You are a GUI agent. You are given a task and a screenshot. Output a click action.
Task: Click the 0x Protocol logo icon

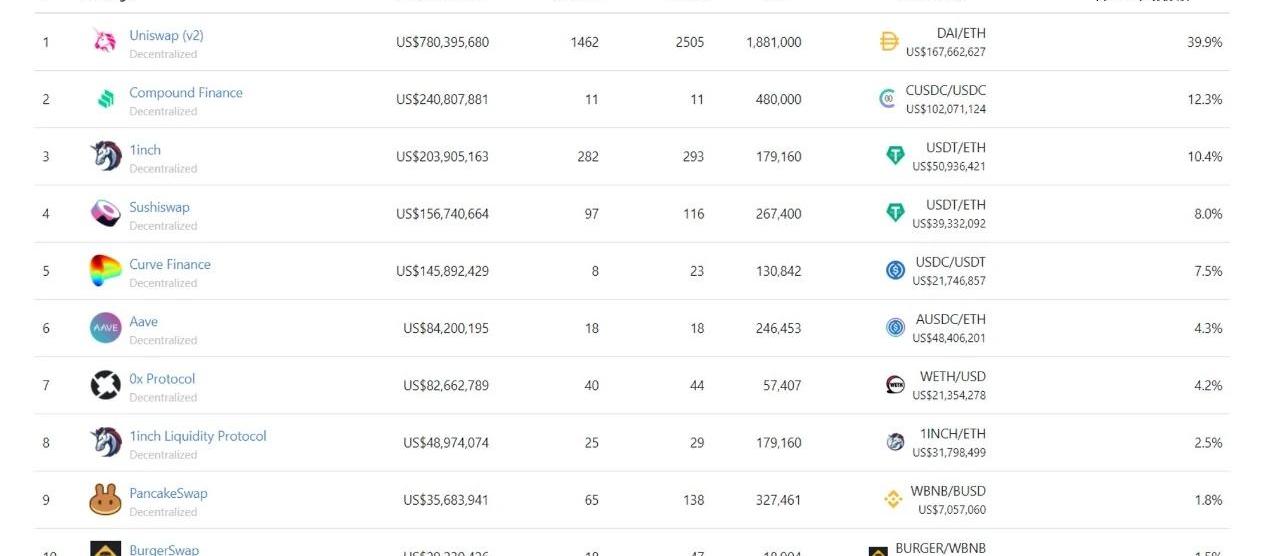[x=105, y=385]
